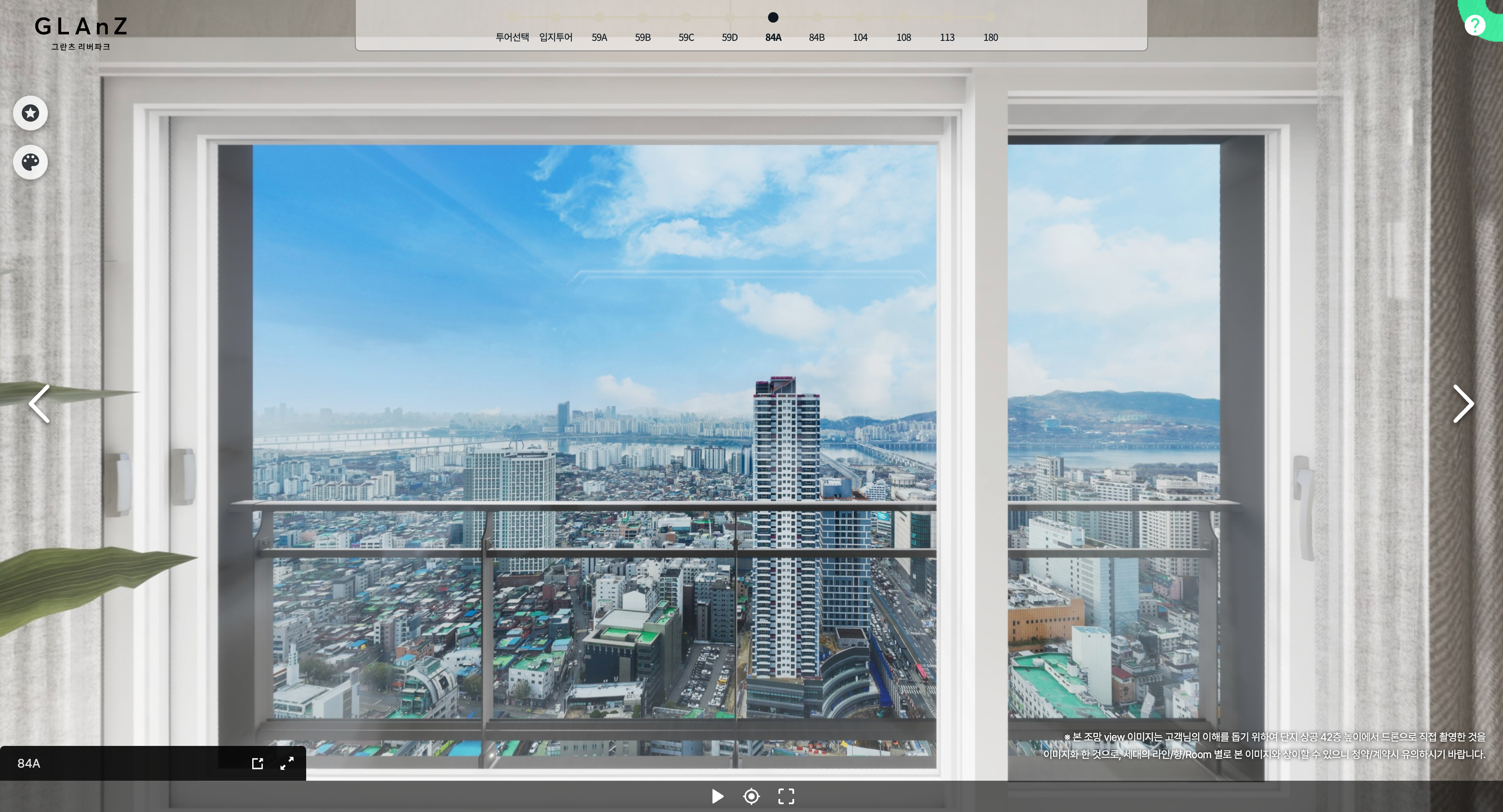Open the 입지투어 location tour

[555, 37]
